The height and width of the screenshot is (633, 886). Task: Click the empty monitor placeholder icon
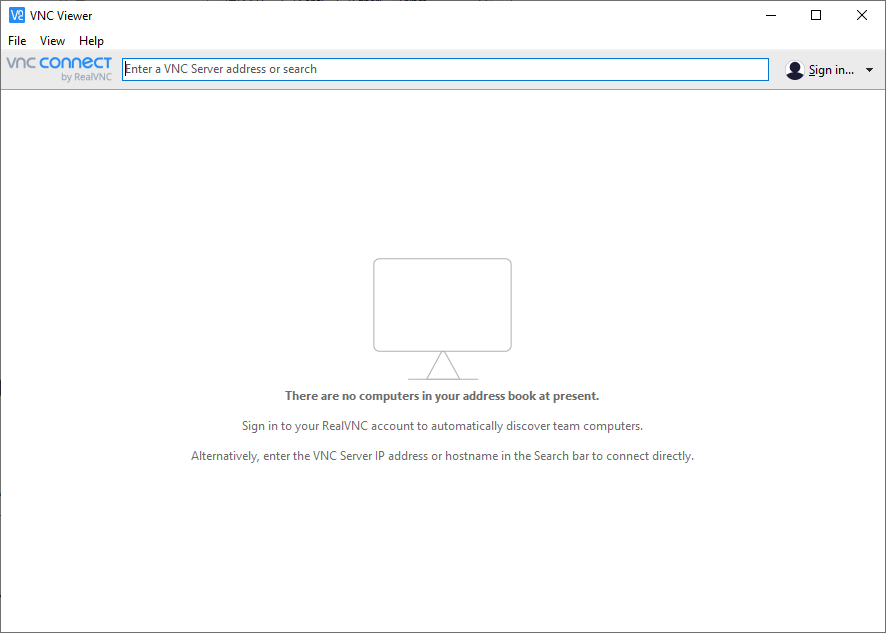(442, 319)
